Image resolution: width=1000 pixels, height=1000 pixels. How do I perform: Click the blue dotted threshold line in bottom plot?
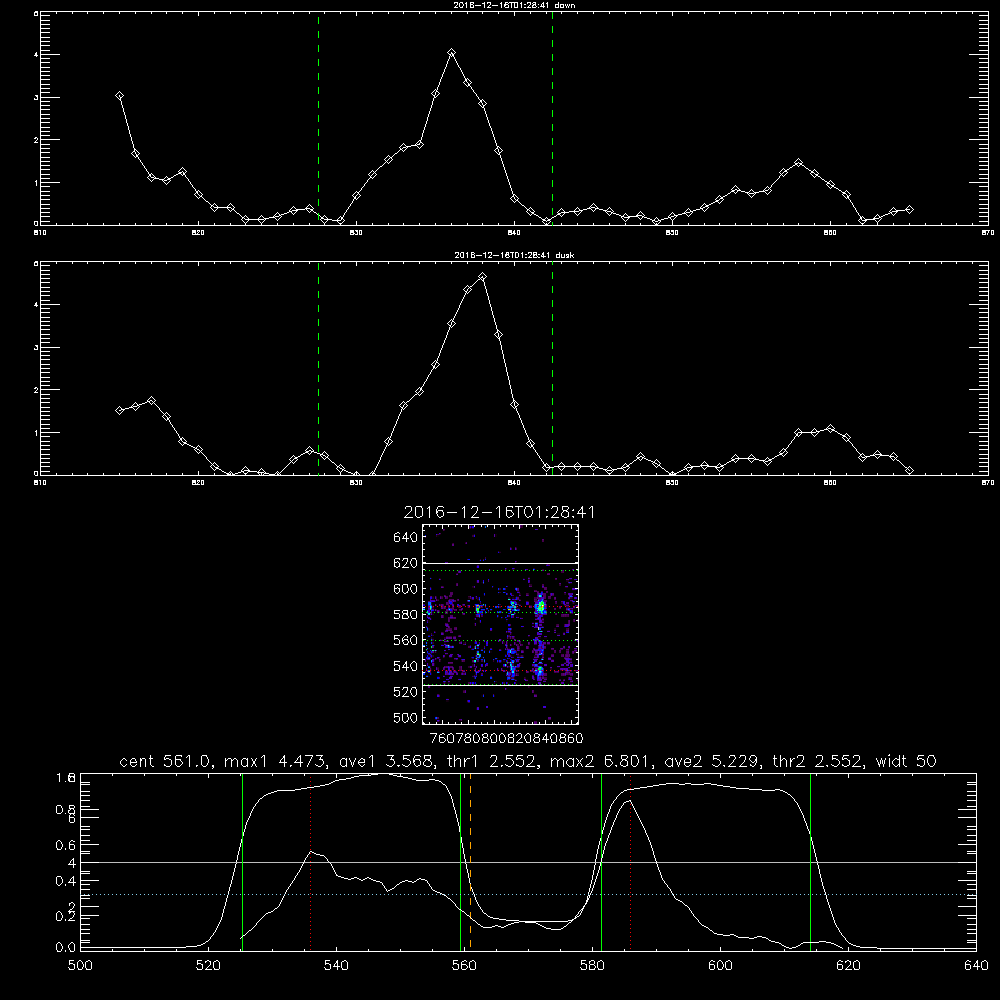(x=528, y=895)
